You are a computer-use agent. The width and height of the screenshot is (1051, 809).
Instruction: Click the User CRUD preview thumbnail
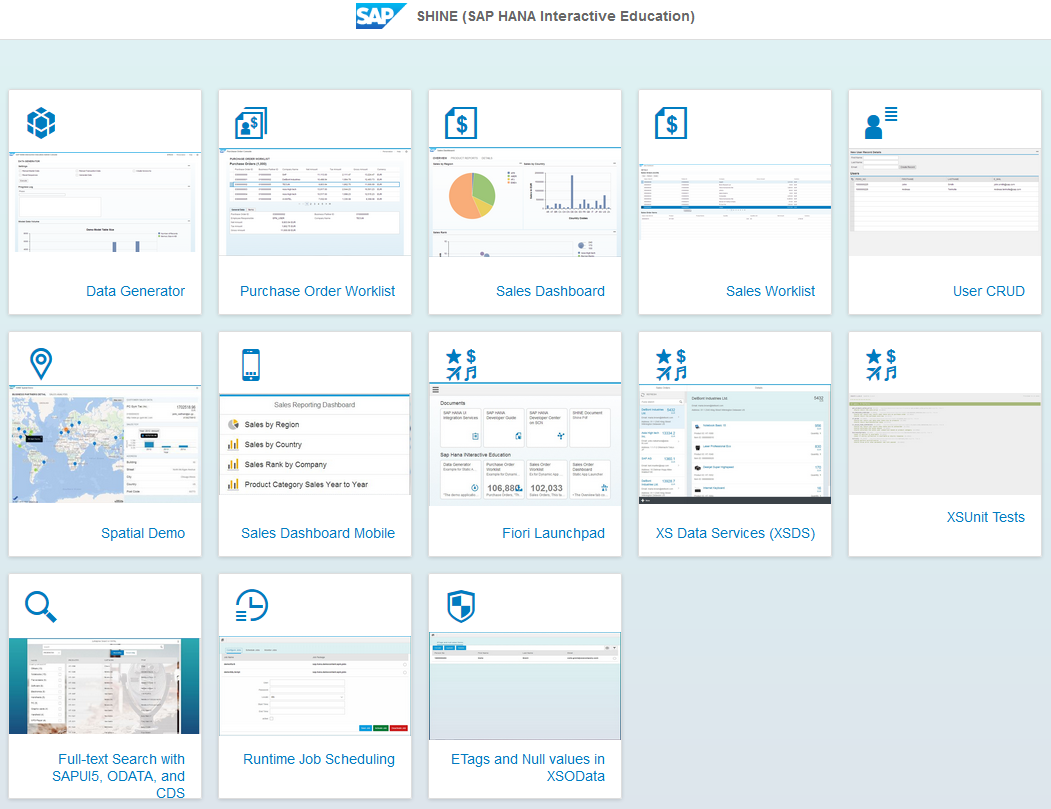click(944, 202)
